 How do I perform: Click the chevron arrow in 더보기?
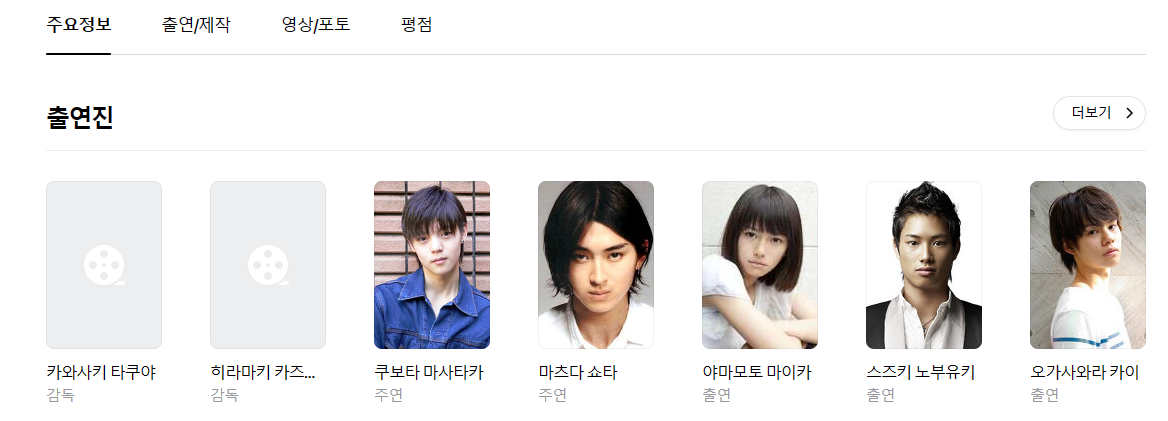pyautogui.click(x=1129, y=113)
